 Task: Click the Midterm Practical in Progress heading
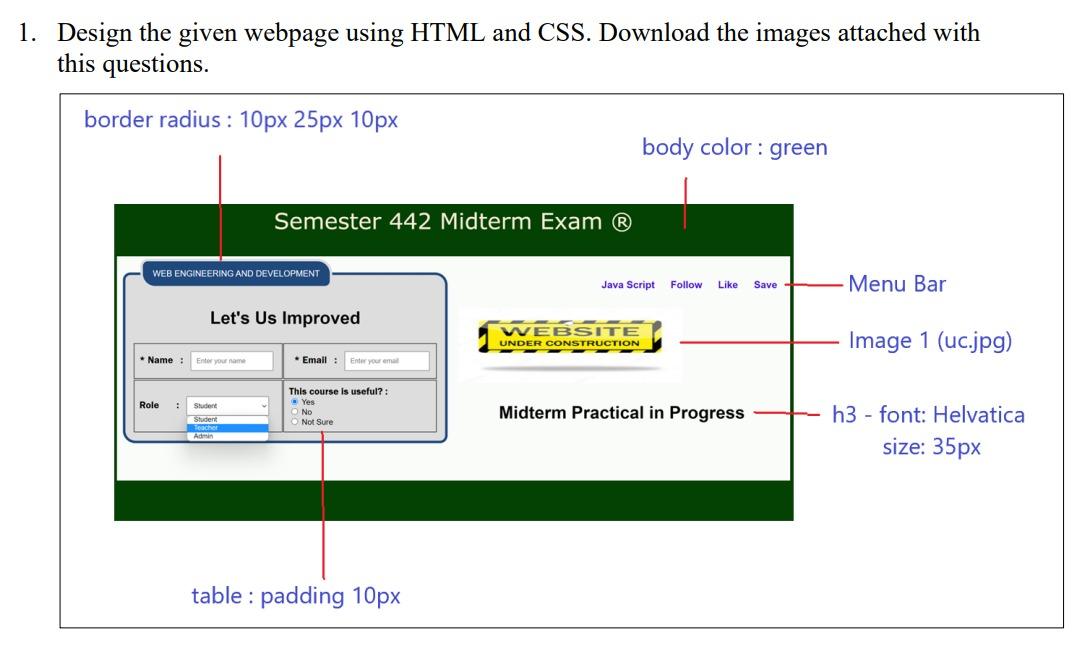tap(620, 411)
